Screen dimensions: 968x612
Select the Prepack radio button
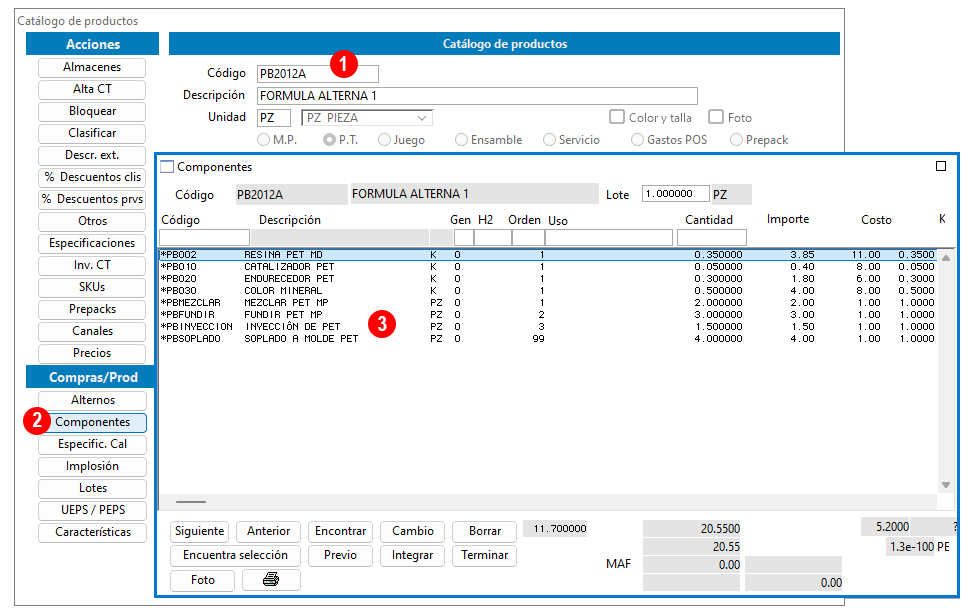(736, 140)
